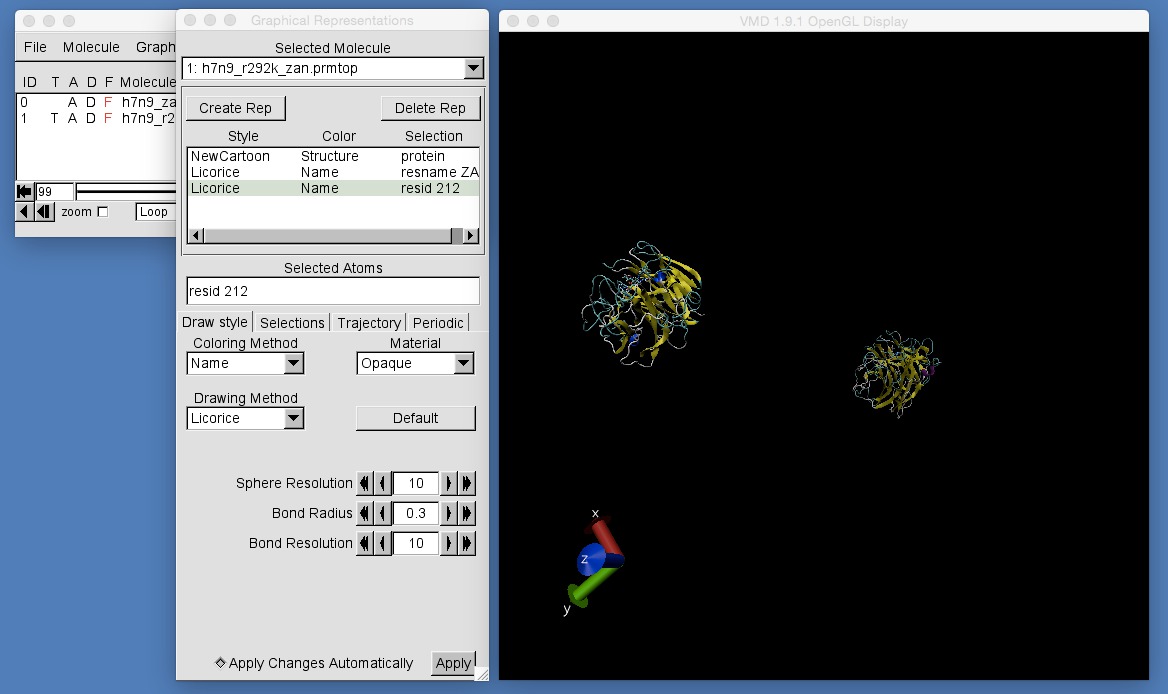1168x694 pixels.
Task: Open the Loop playback mode dropdown
Action: (x=155, y=211)
